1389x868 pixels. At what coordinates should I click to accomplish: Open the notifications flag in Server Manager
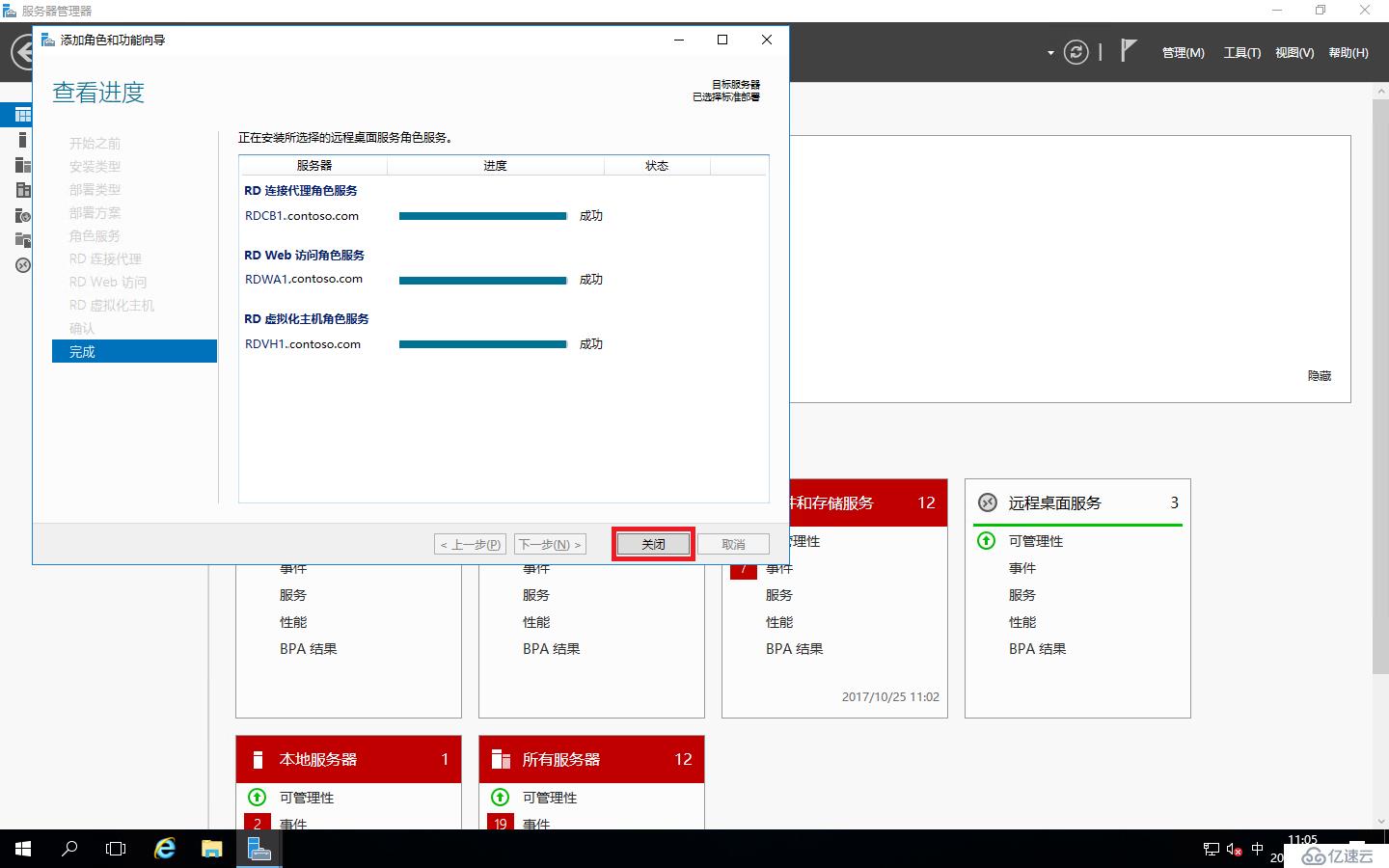(x=1128, y=50)
